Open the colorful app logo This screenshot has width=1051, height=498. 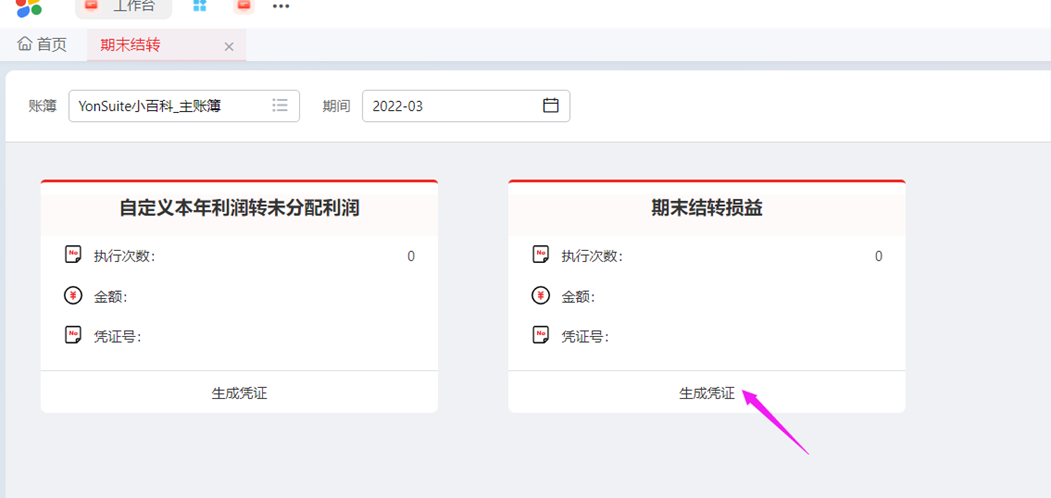click(28, 7)
